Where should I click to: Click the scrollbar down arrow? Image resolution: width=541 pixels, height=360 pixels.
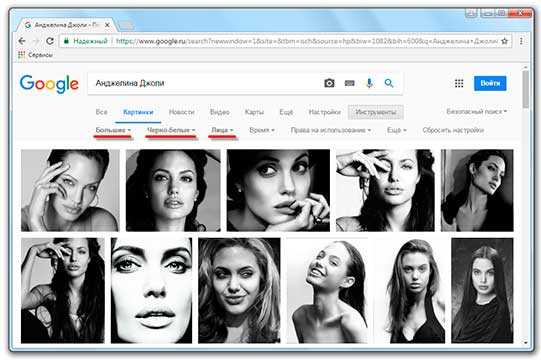pos(525,343)
